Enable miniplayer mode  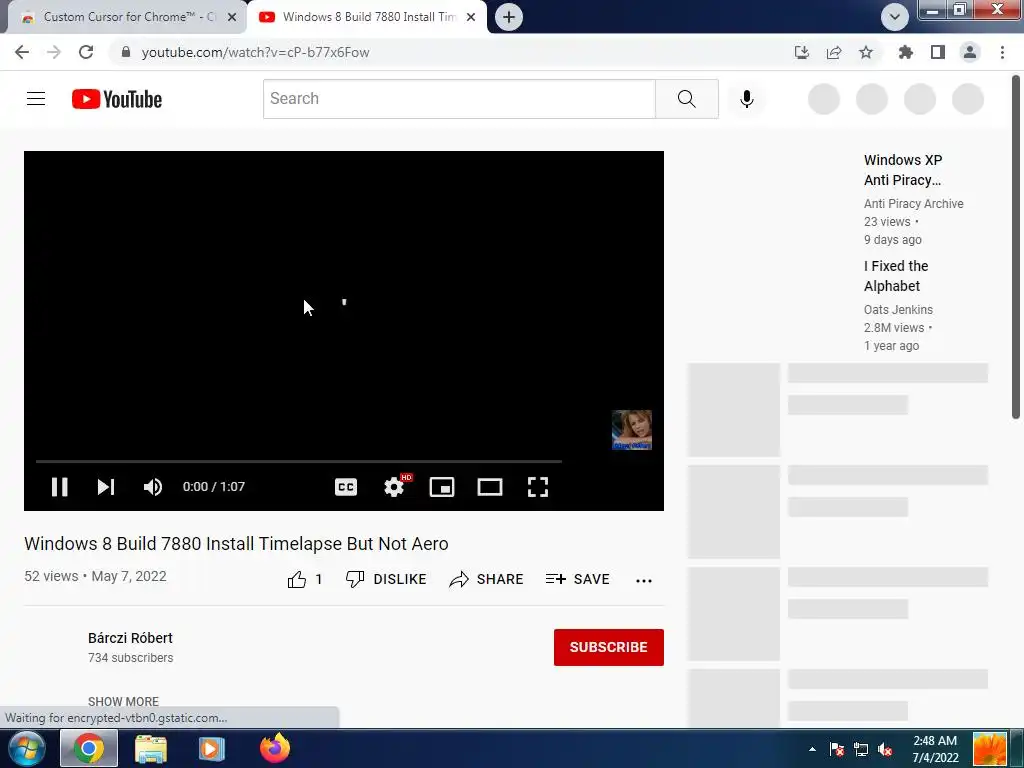click(x=442, y=487)
